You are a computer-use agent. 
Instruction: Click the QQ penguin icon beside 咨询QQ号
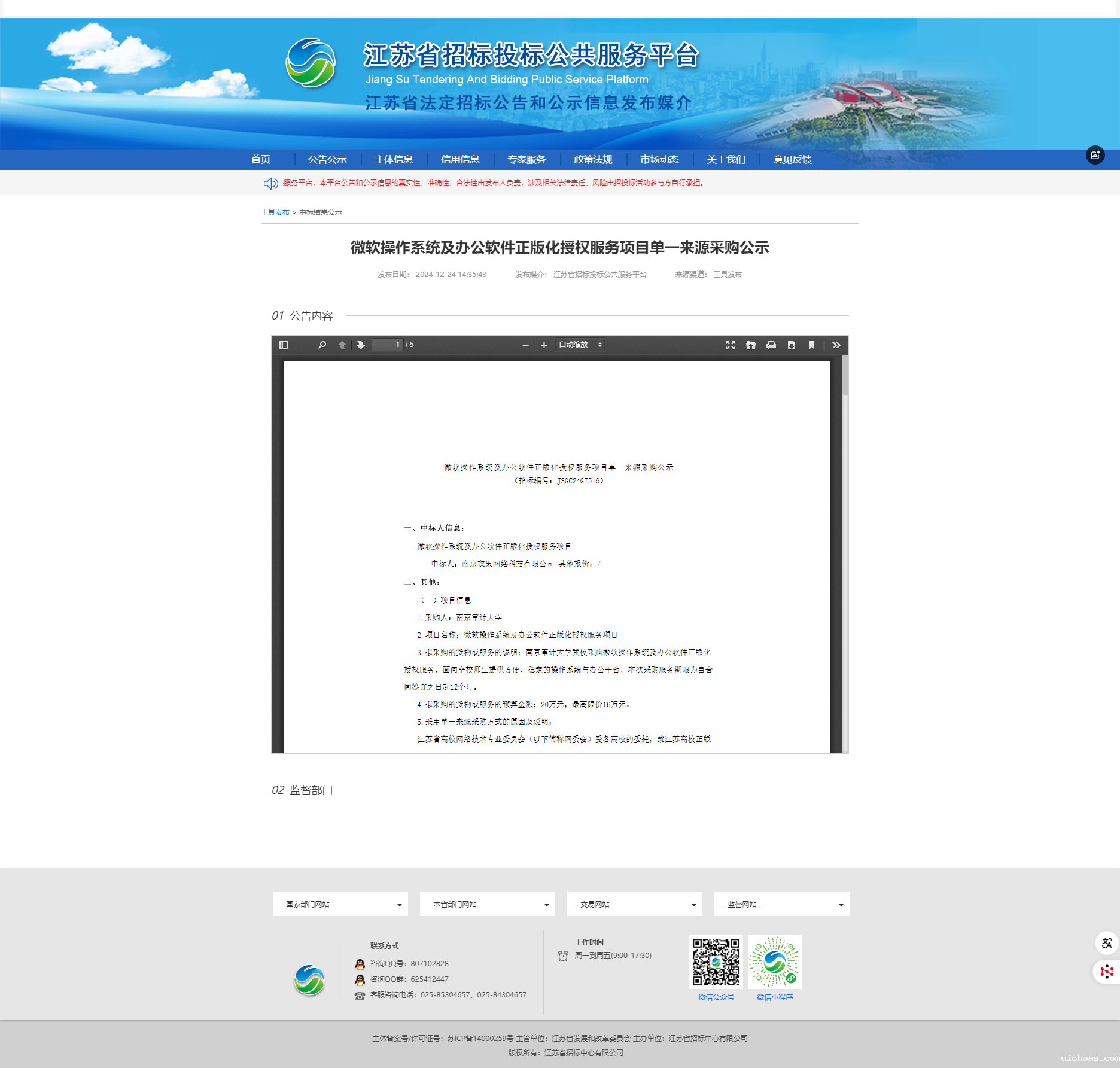pos(360,964)
